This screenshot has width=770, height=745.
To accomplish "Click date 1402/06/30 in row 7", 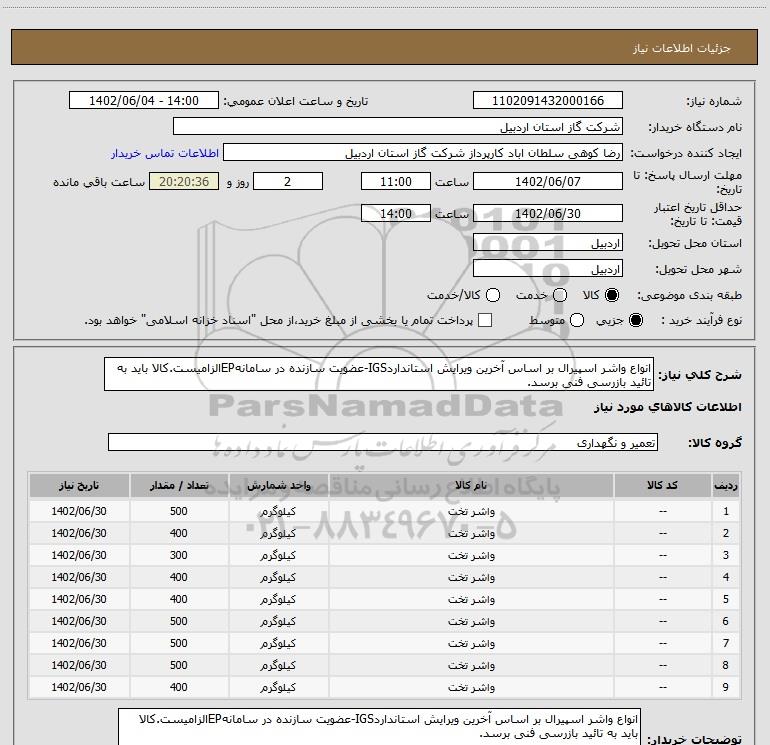I will [79, 643].
